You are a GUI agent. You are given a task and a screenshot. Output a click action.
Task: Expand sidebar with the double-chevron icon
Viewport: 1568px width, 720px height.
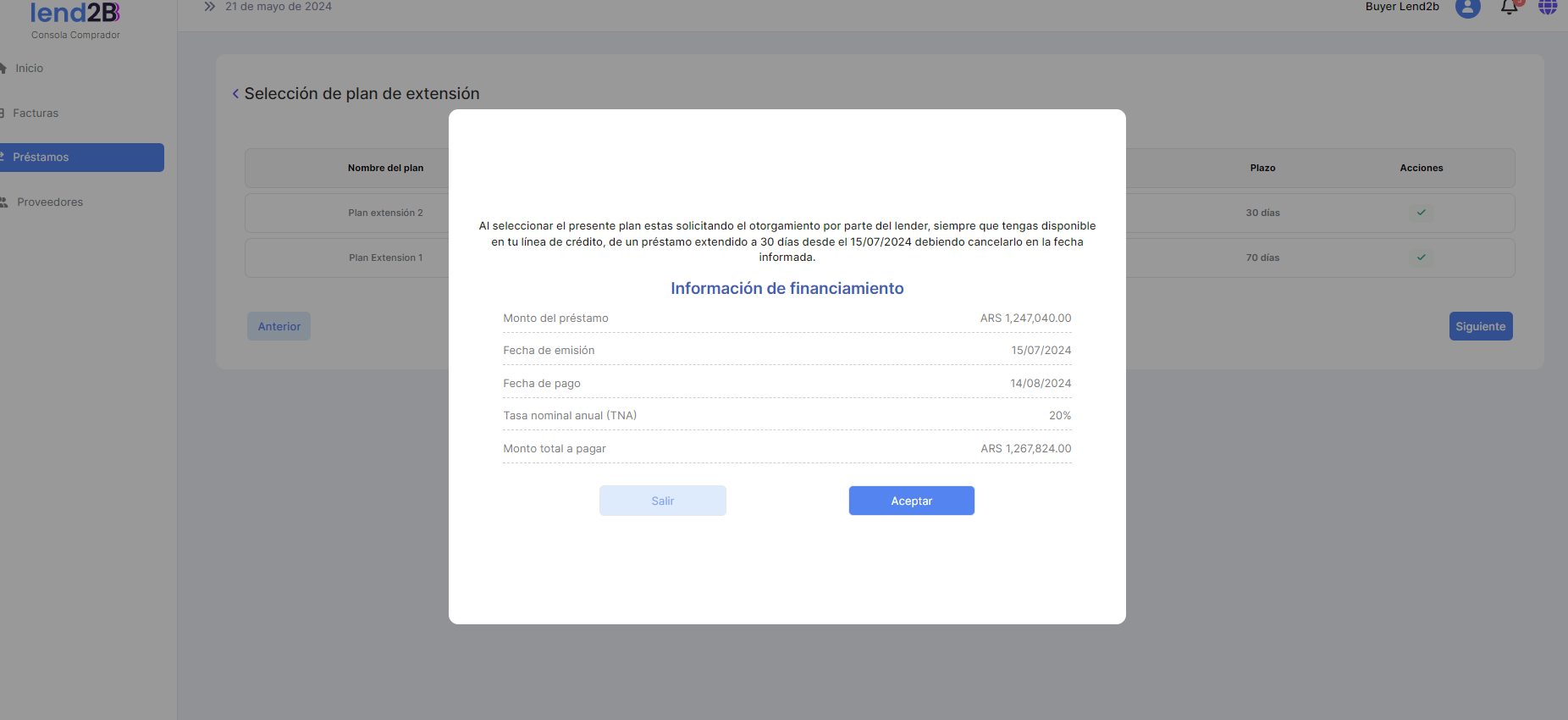210,7
